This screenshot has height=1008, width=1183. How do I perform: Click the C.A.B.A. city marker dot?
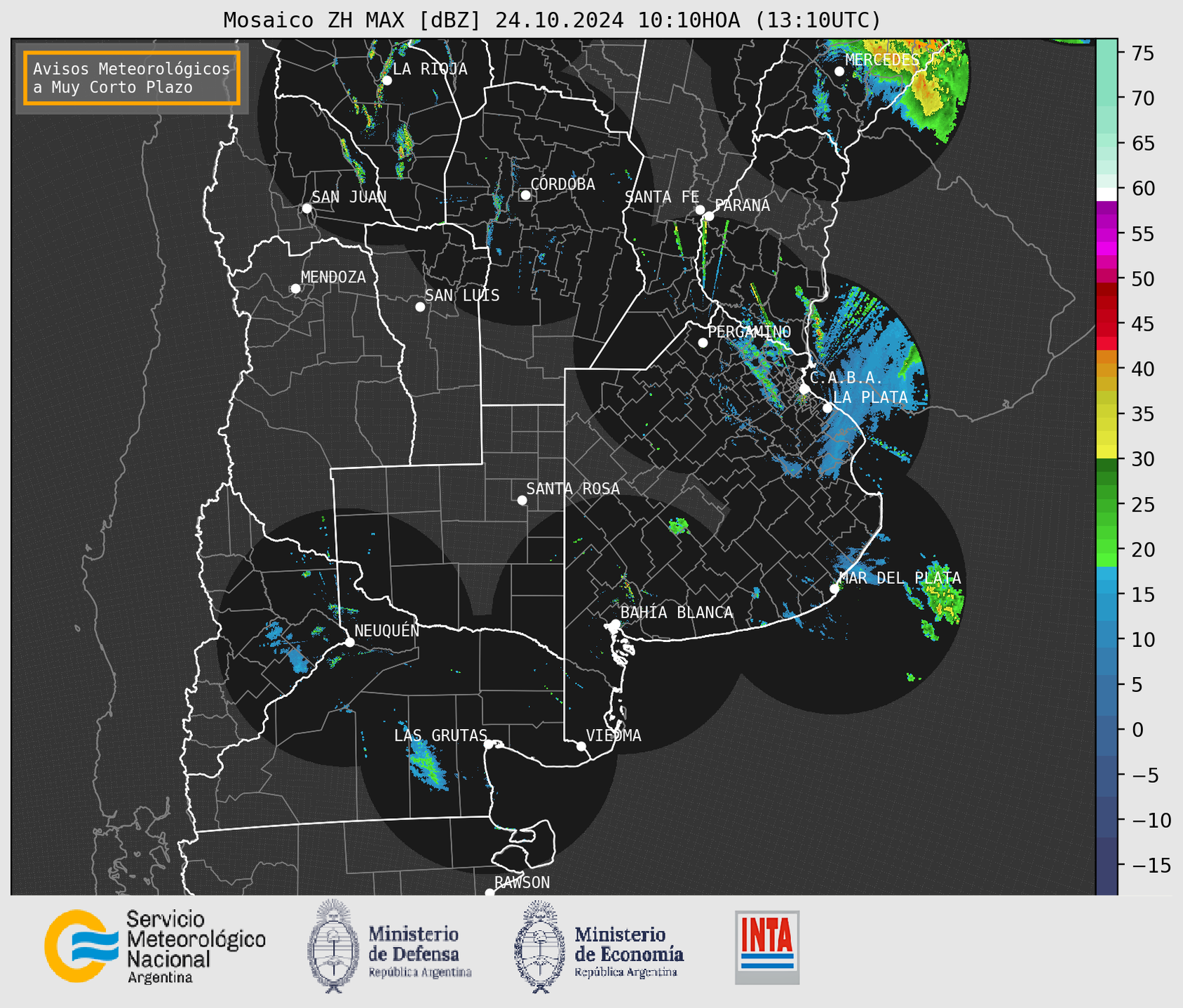click(804, 389)
